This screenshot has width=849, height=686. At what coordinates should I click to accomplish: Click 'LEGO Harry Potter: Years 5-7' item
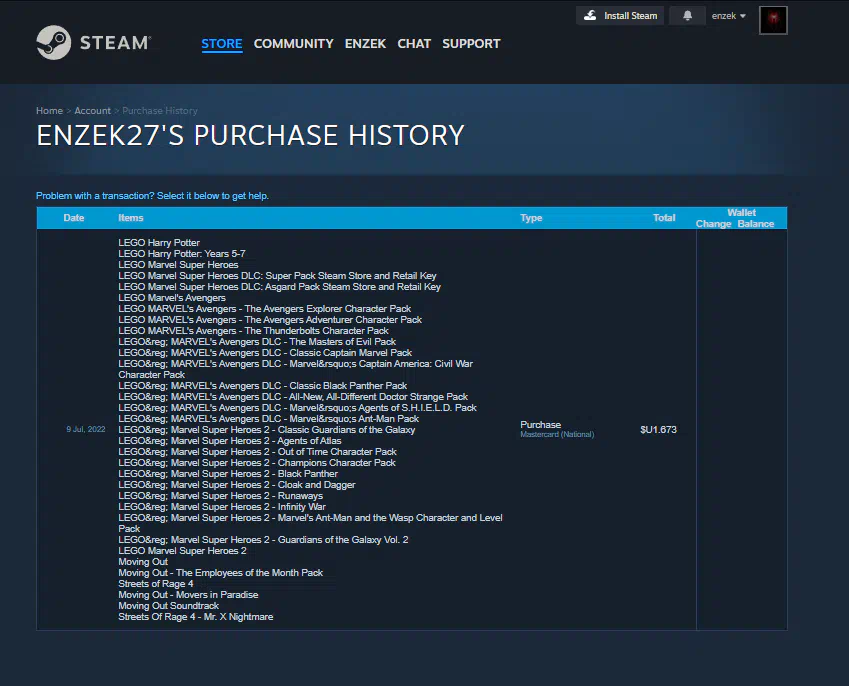click(181, 253)
